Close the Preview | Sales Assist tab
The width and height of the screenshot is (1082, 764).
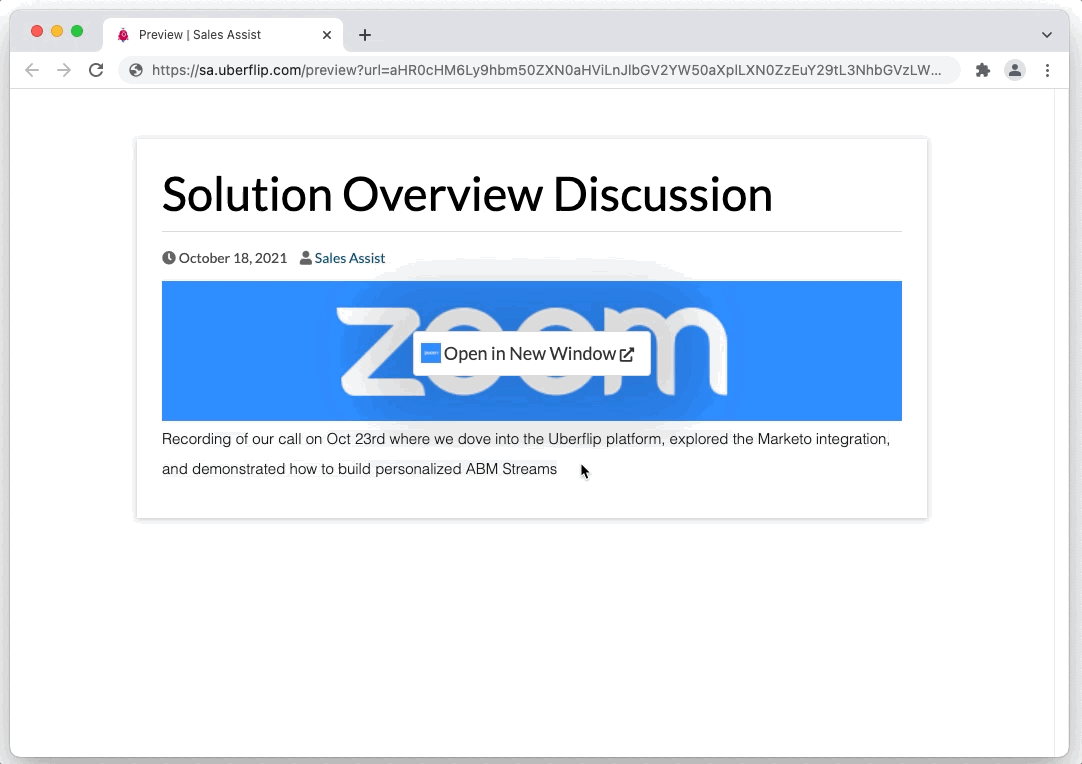pyautogui.click(x=327, y=35)
